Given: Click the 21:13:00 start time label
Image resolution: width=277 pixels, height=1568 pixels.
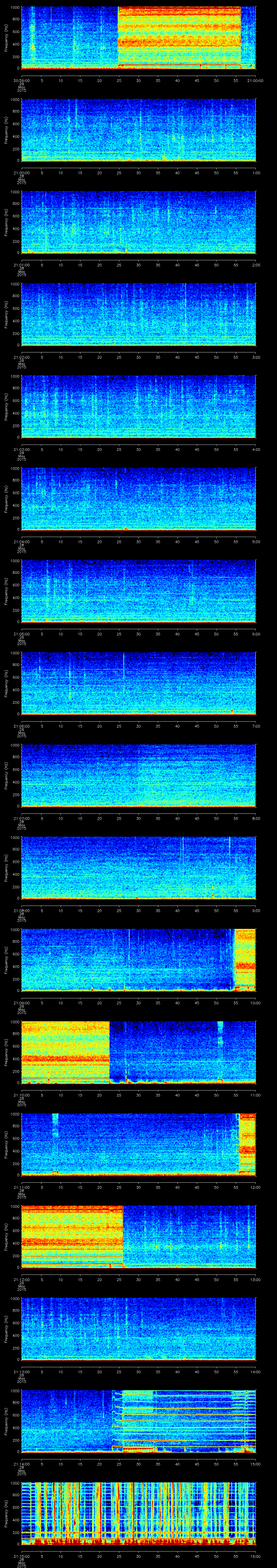Looking at the screenshot, I should click(21, 1371).
